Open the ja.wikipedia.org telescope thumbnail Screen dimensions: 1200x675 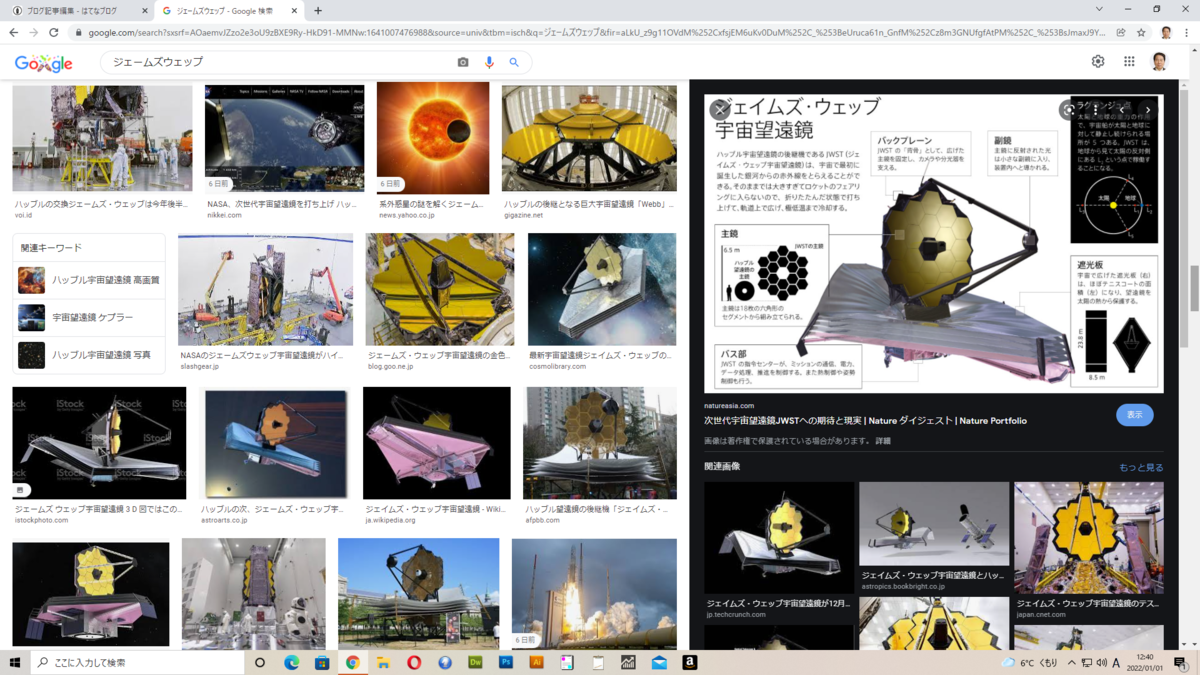pos(437,443)
